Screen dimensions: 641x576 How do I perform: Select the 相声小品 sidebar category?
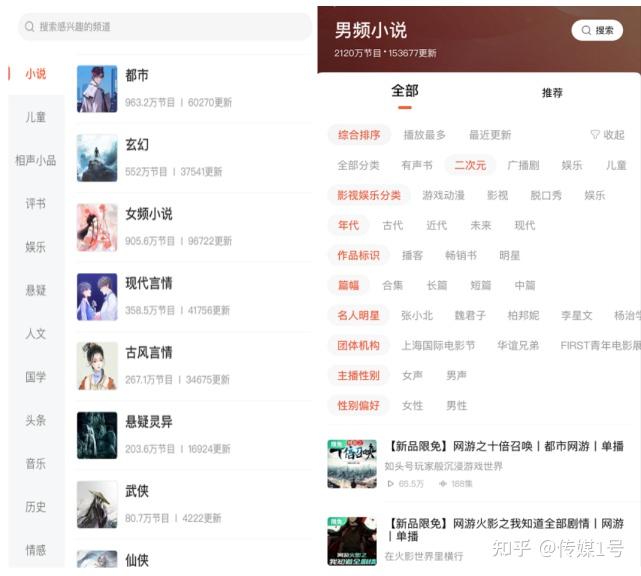[x=36, y=160]
